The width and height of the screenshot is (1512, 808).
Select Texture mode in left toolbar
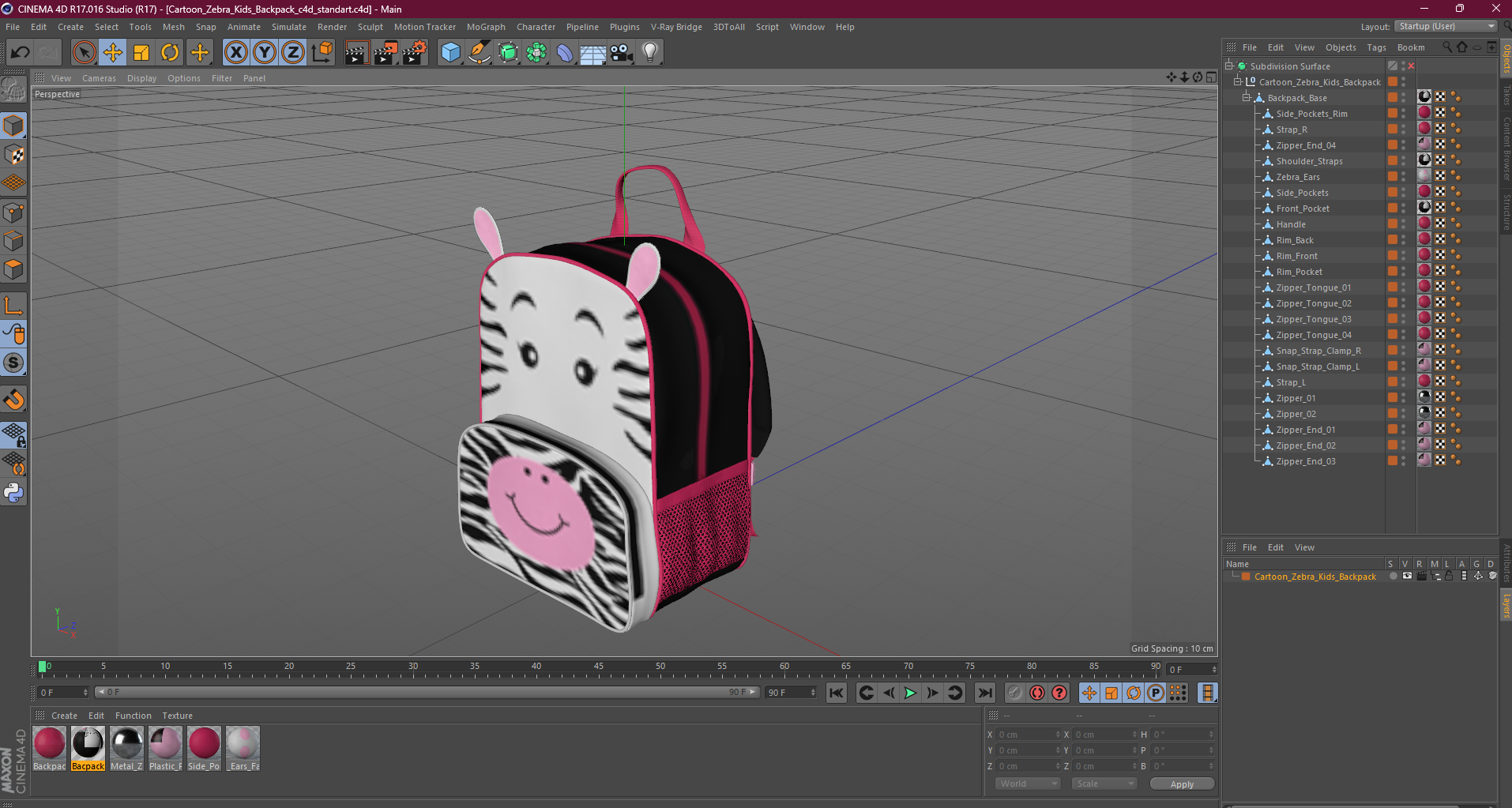(x=13, y=155)
